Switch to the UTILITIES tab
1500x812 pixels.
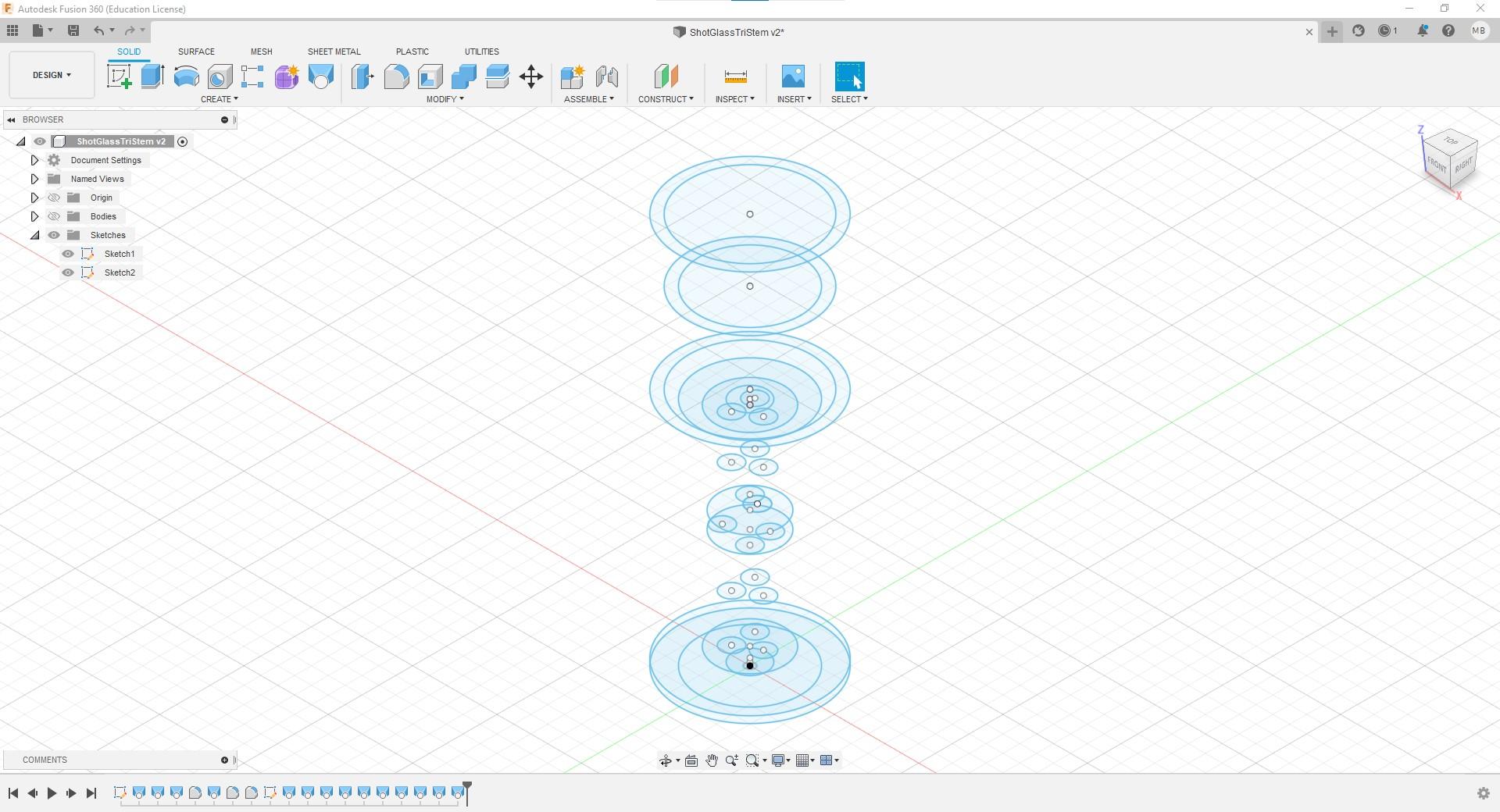[x=481, y=52]
